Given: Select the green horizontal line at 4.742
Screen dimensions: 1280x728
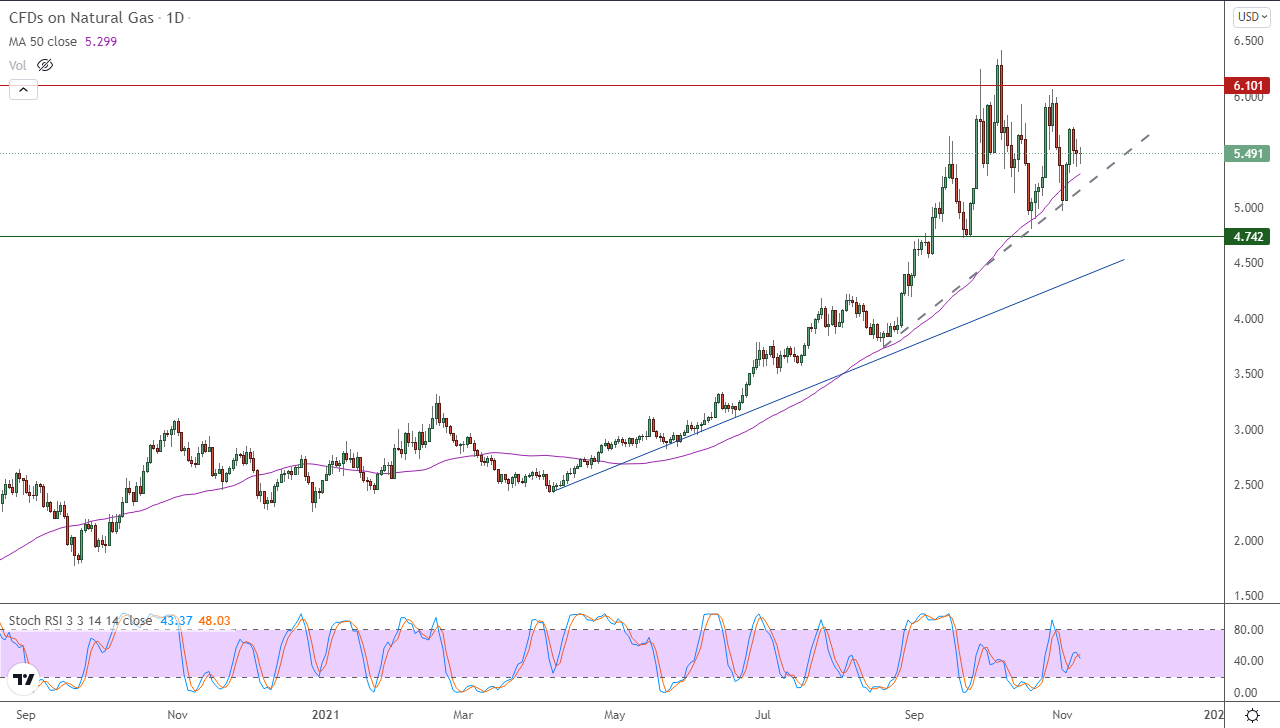Looking at the screenshot, I should pos(612,237).
